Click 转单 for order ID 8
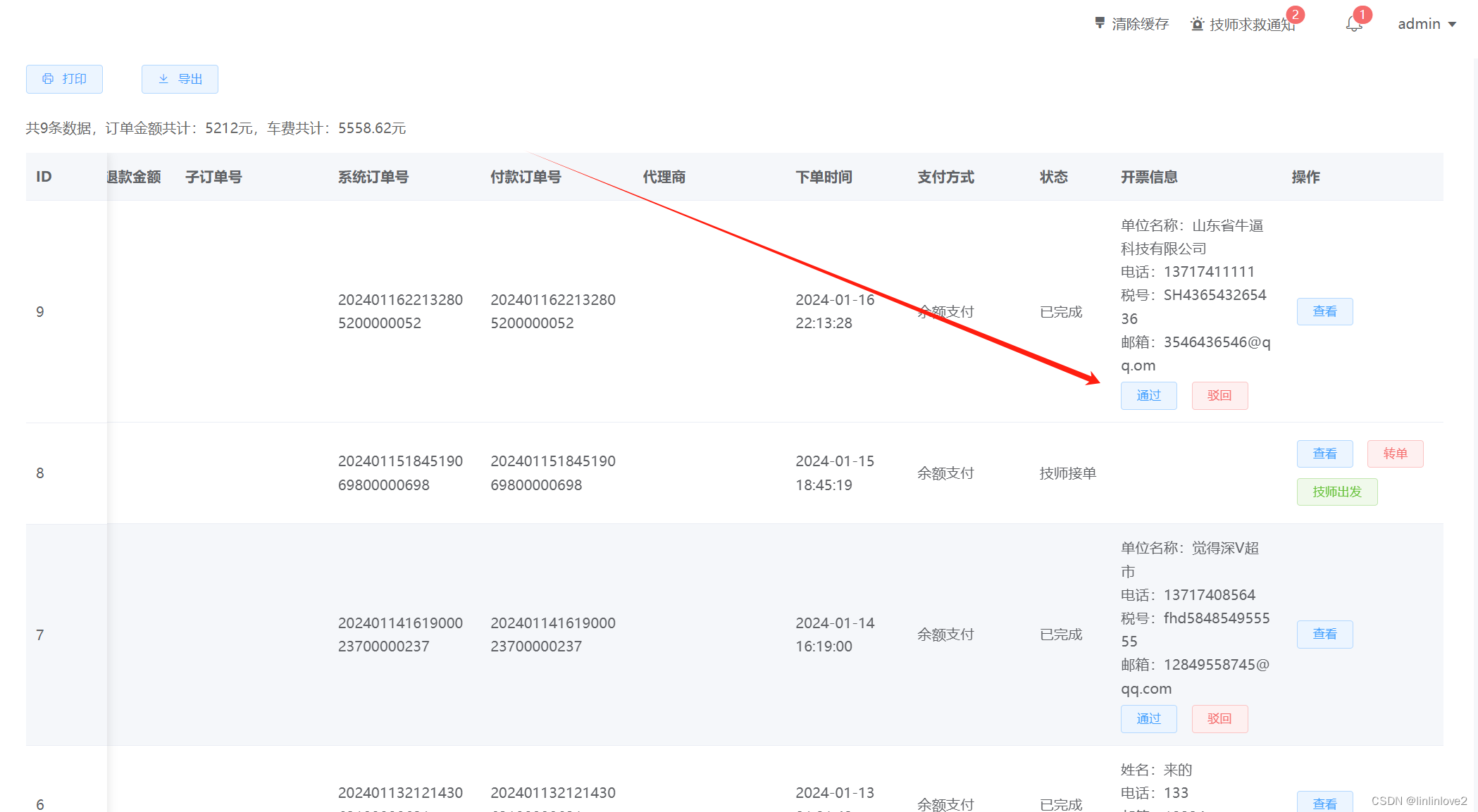1478x812 pixels. [x=1395, y=454]
